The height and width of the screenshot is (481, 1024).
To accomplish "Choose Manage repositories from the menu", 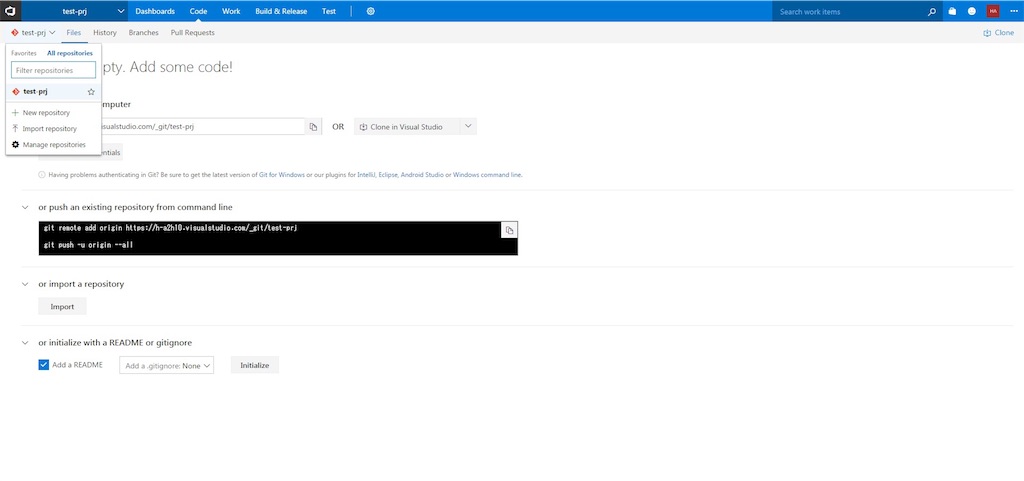I will [x=54, y=145].
